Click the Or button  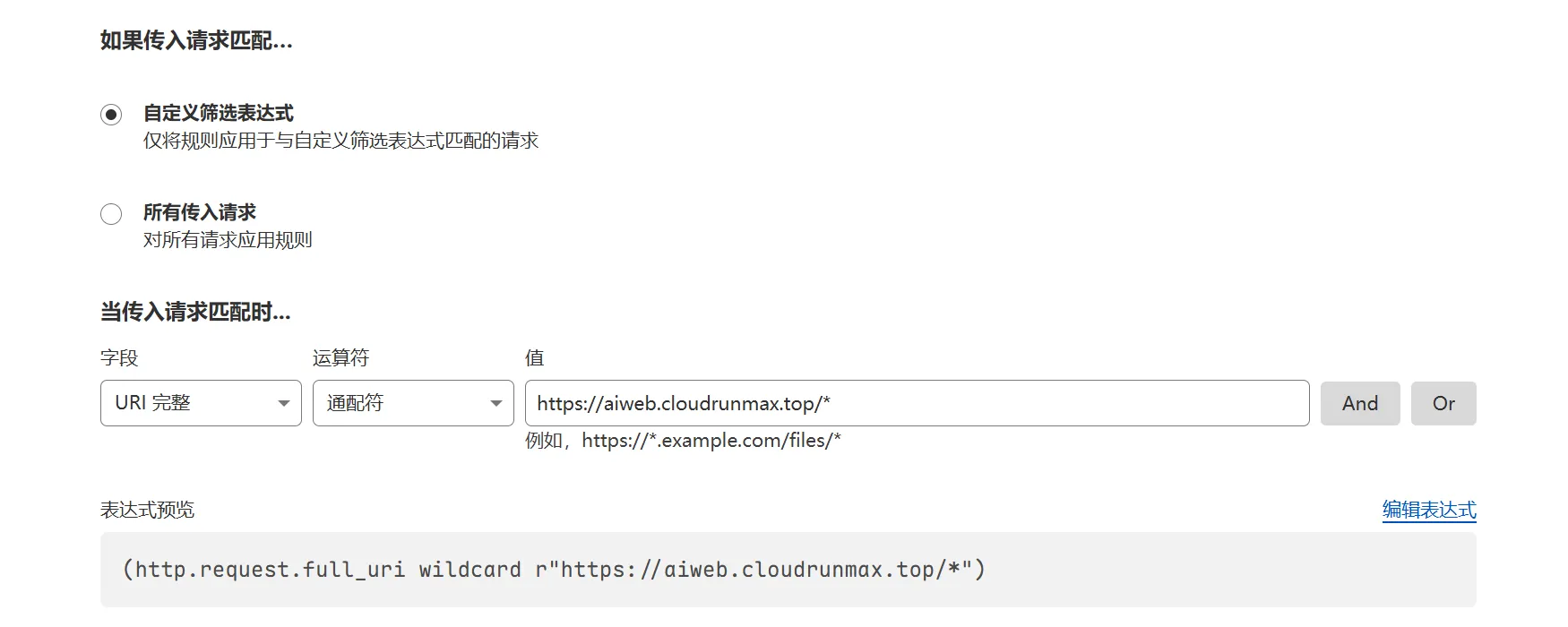tap(1443, 403)
